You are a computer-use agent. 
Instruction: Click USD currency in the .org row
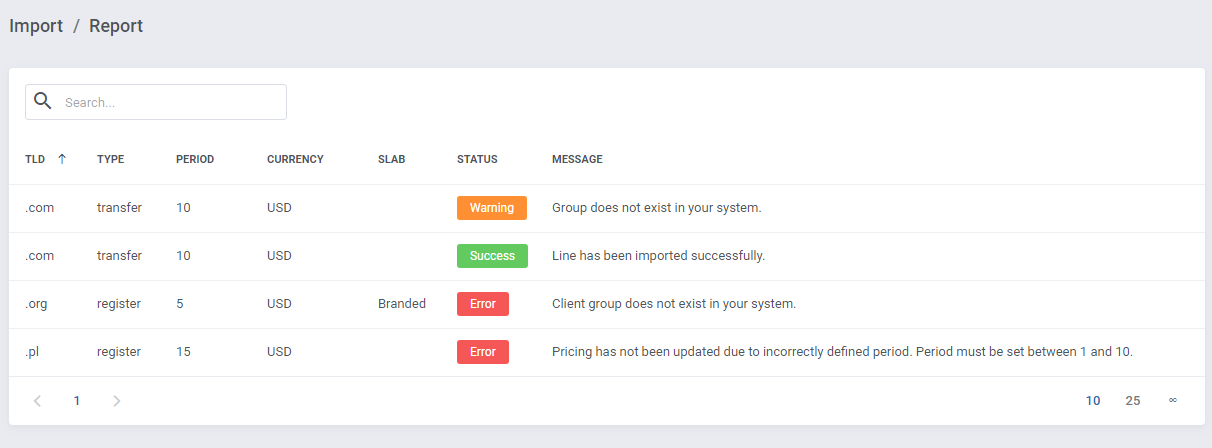click(279, 304)
